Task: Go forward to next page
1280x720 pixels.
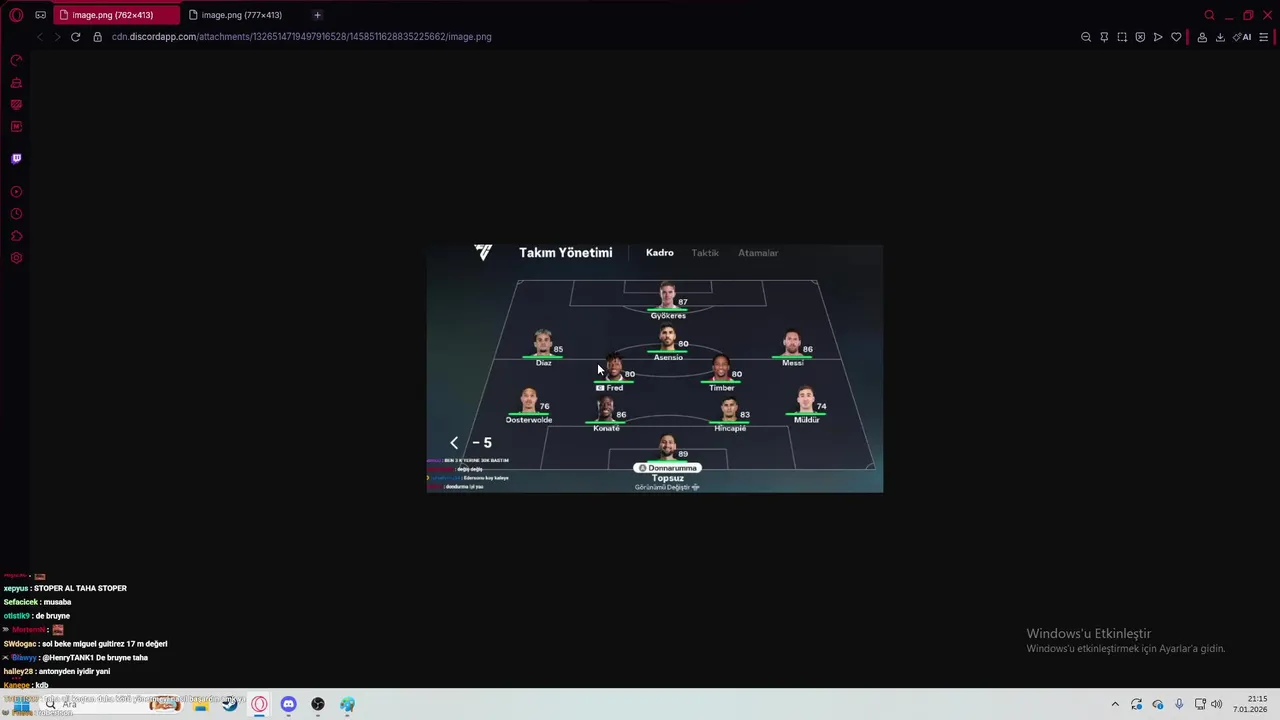Action: (x=57, y=37)
